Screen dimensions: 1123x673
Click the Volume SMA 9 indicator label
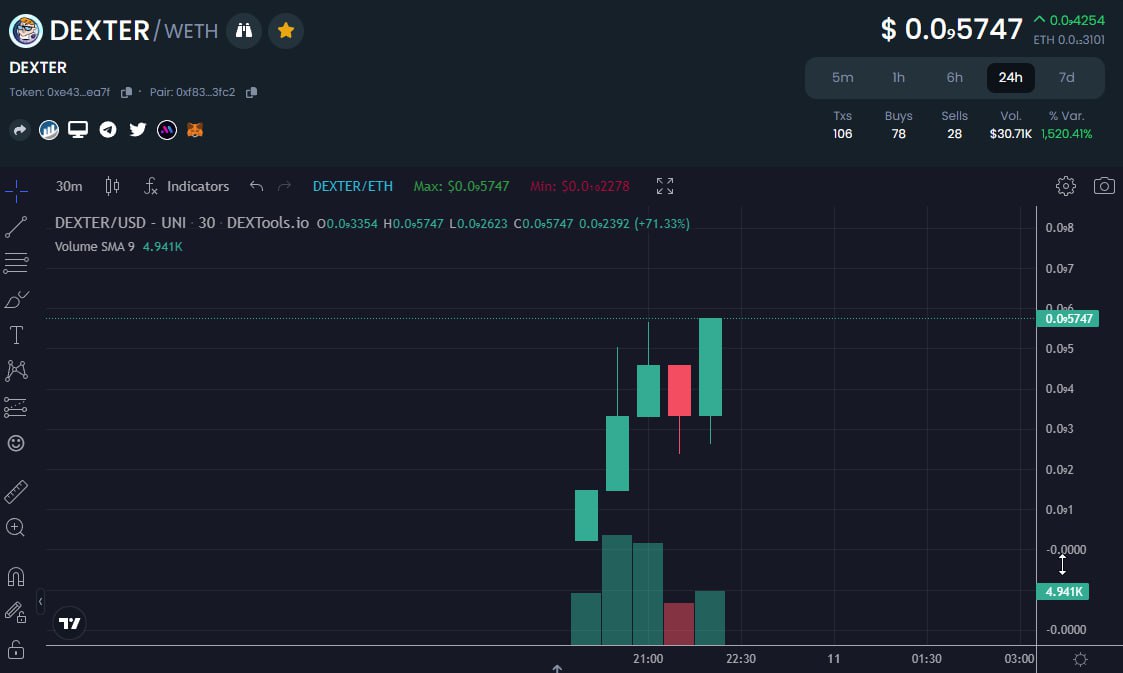coord(95,246)
